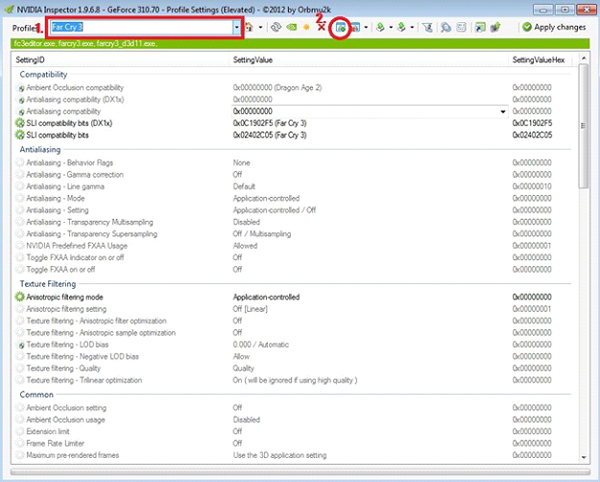
Task: Select the Antialiasing - Gamma correction row
Action: pyautogui.click(x=295, y=174)
